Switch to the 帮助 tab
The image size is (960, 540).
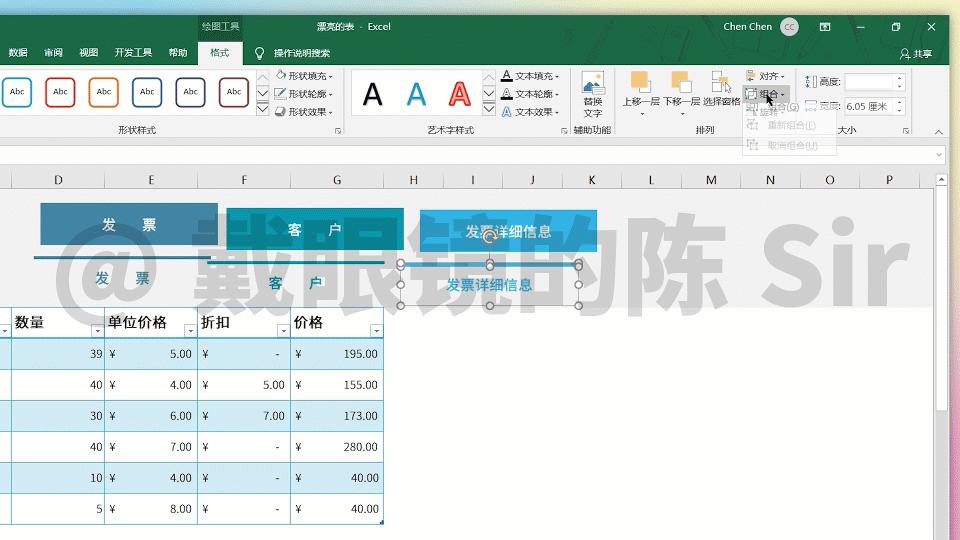178,53
